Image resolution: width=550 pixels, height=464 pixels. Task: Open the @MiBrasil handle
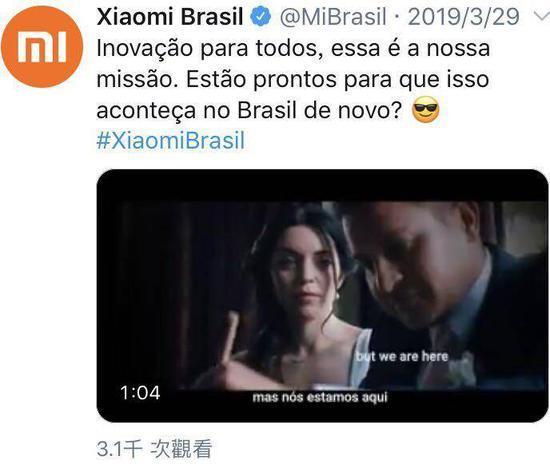pos(333,16)
